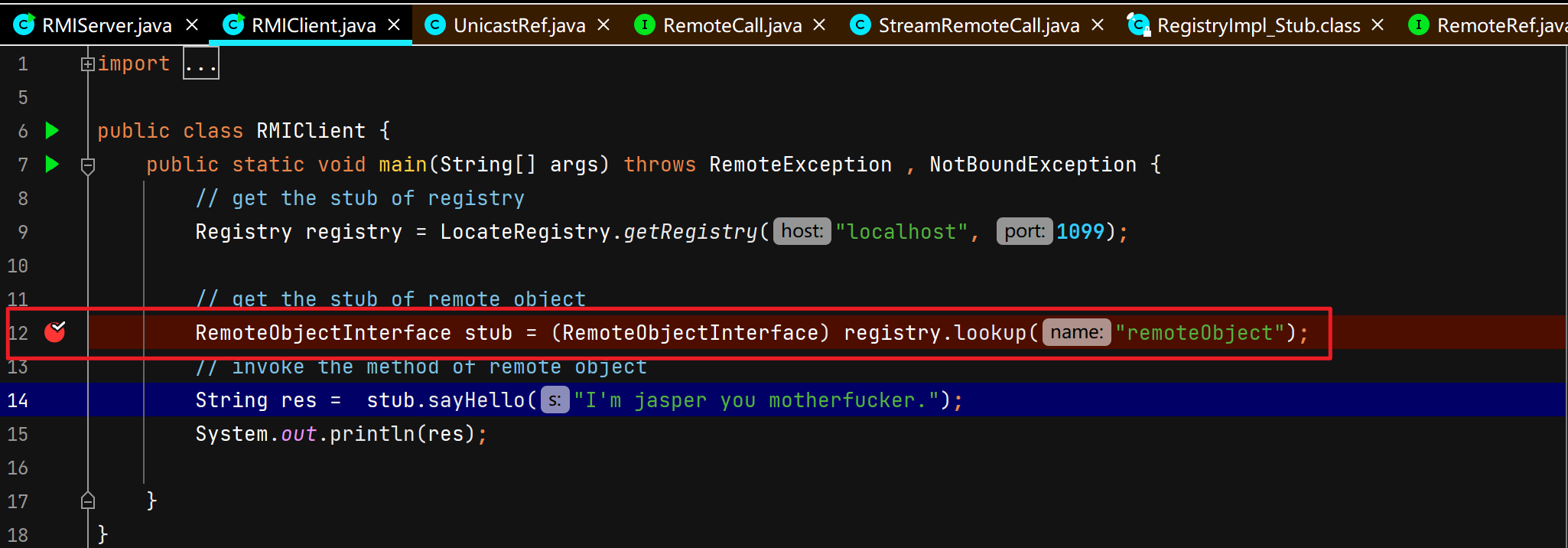Viewport: 1568px width, 548px height.
Task: Run the RMIClient class via gutter arrow
Action: coord(52,130)
